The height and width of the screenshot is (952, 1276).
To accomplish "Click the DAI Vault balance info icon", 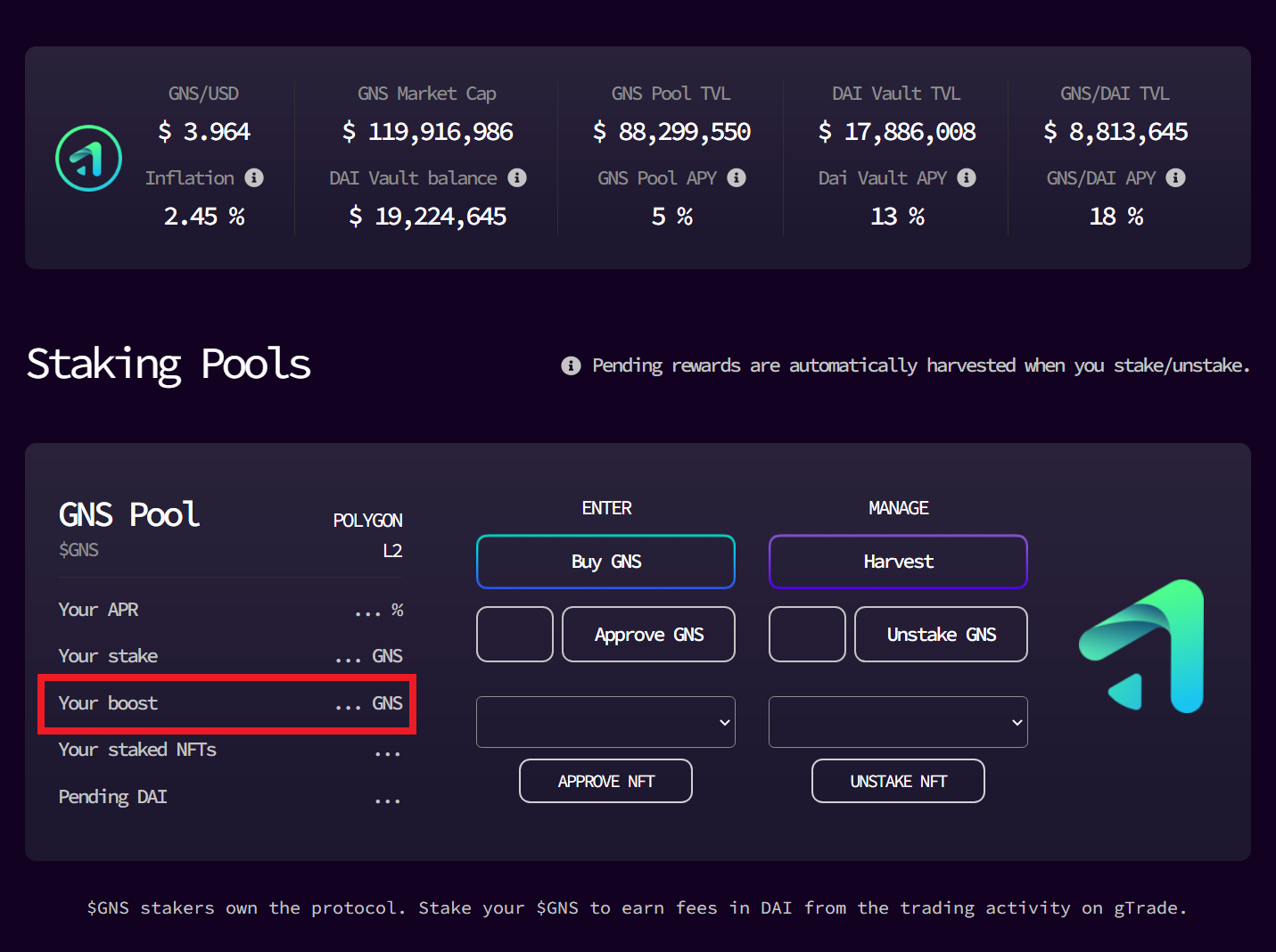I will coord(517,178).
